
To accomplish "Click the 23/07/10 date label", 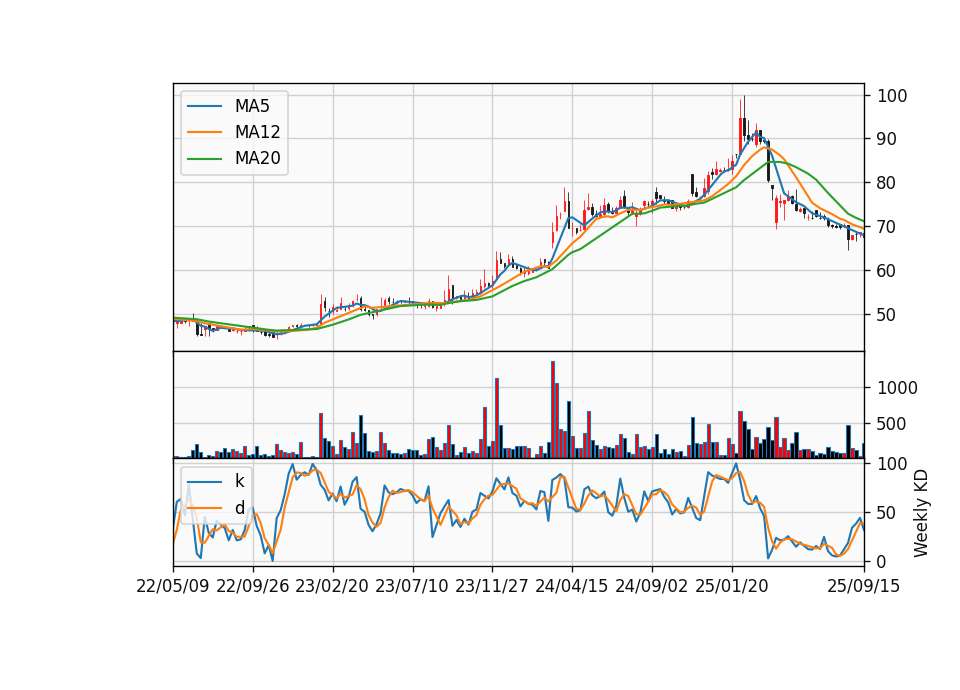I will pyautogui.click(x=412, y=586).
